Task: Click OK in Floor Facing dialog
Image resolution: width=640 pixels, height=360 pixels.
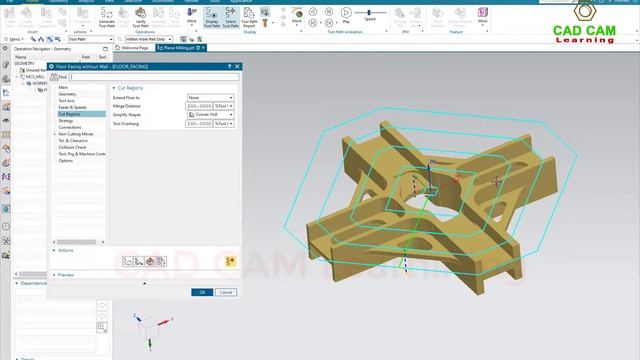Action: [x=202, y=292]
